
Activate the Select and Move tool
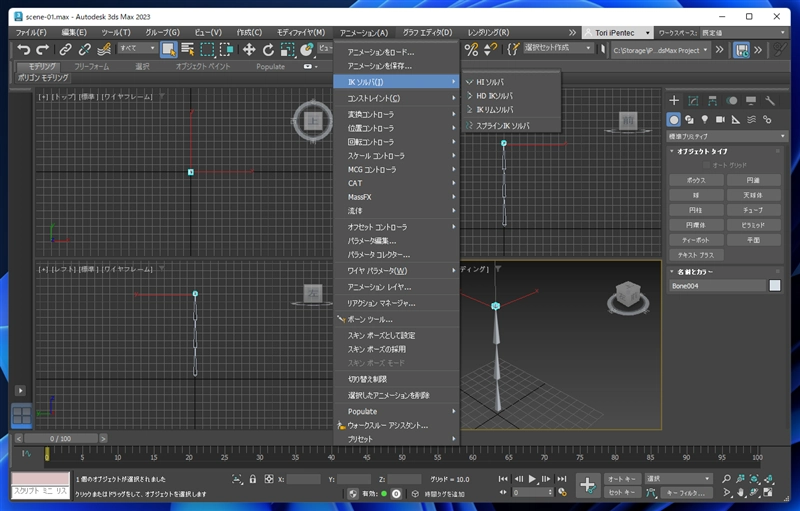[x=248, y=49]
